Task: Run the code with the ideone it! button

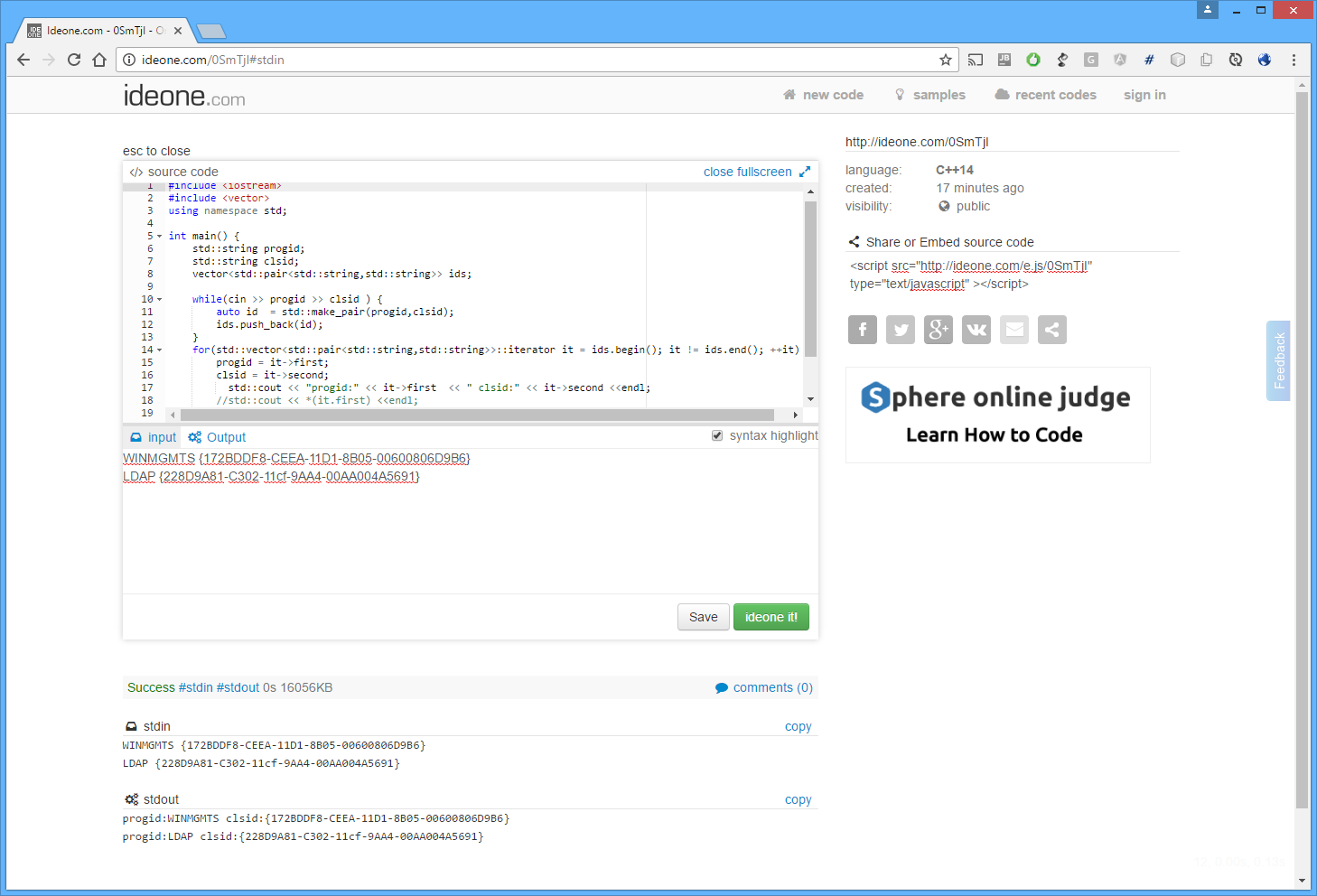Action: [x=771, y=617]
